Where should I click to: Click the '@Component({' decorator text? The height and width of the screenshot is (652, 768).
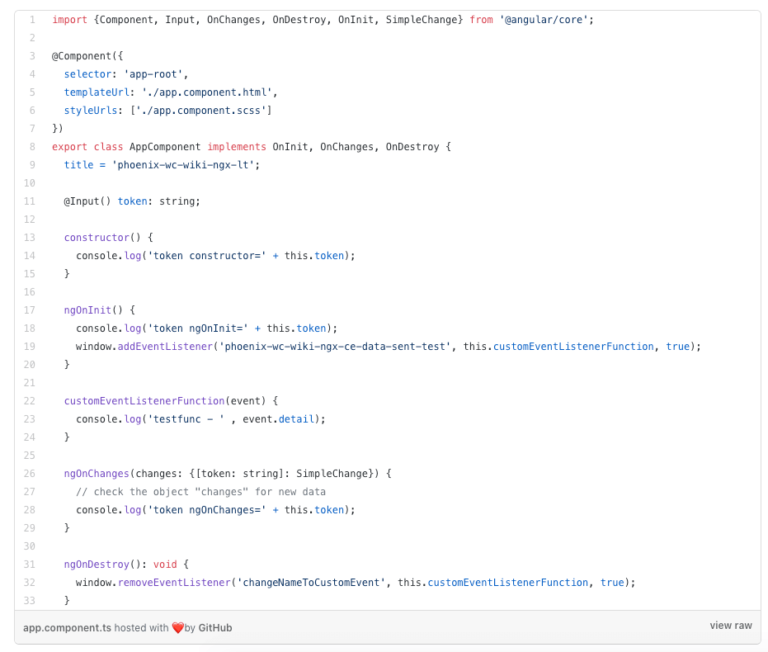(88, 56)
